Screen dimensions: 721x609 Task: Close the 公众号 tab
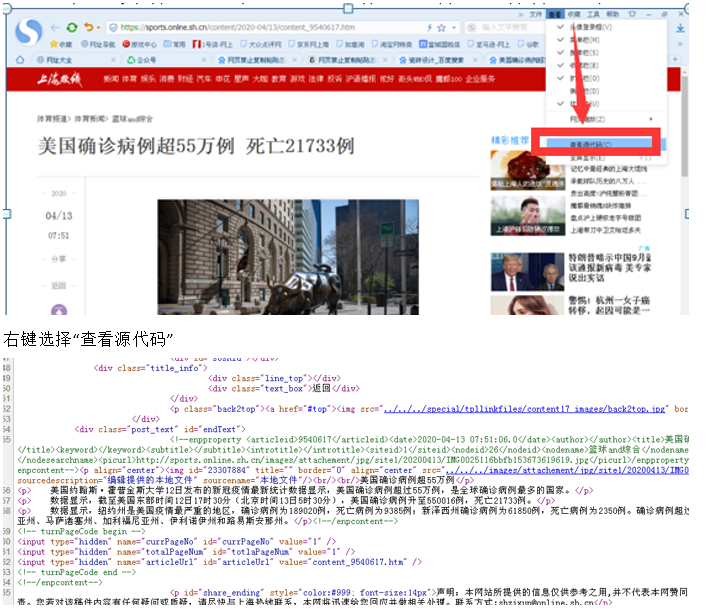click(x=204, y=60)
